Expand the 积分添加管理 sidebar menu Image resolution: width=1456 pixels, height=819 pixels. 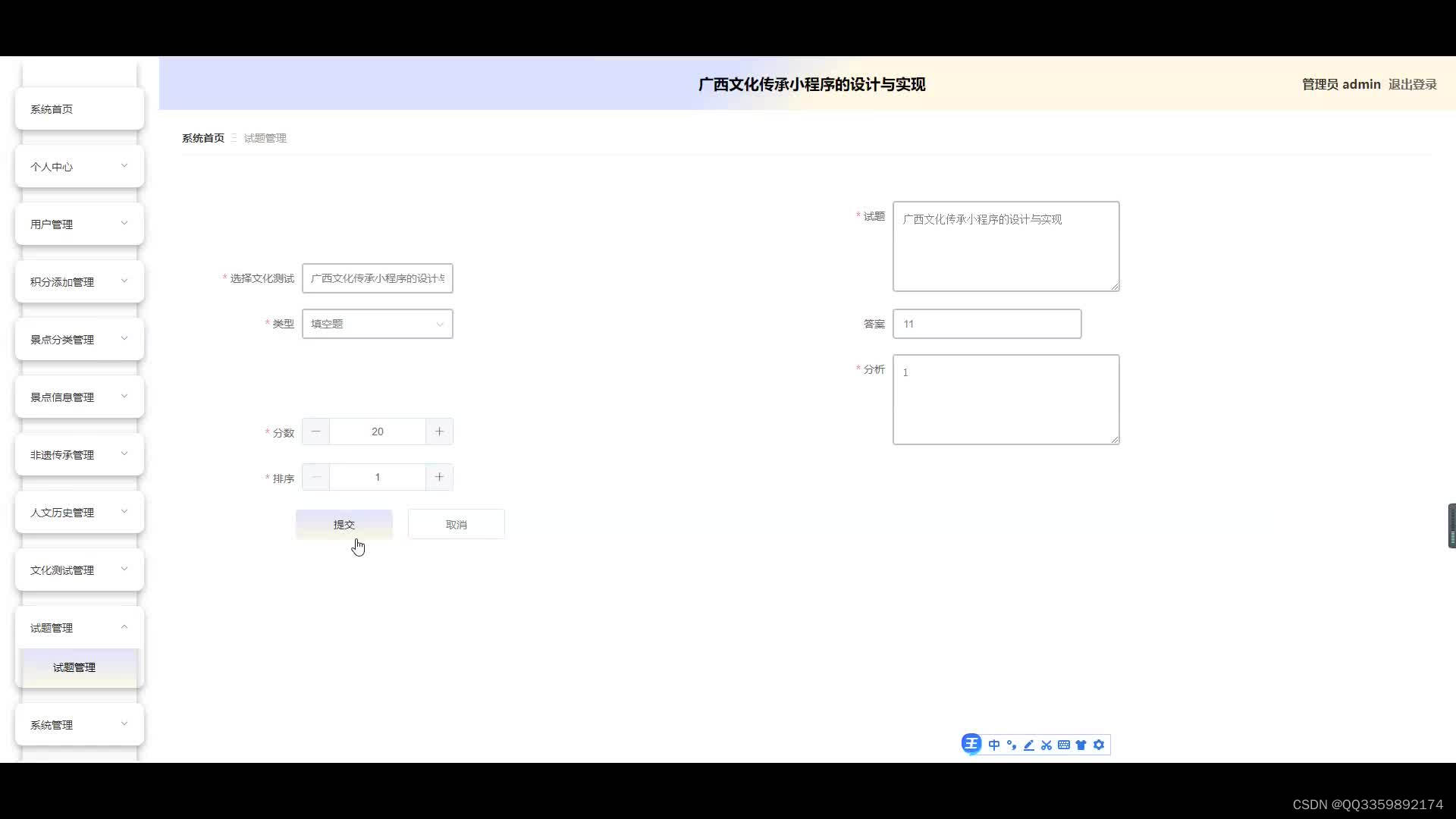[x=80, y=281]
